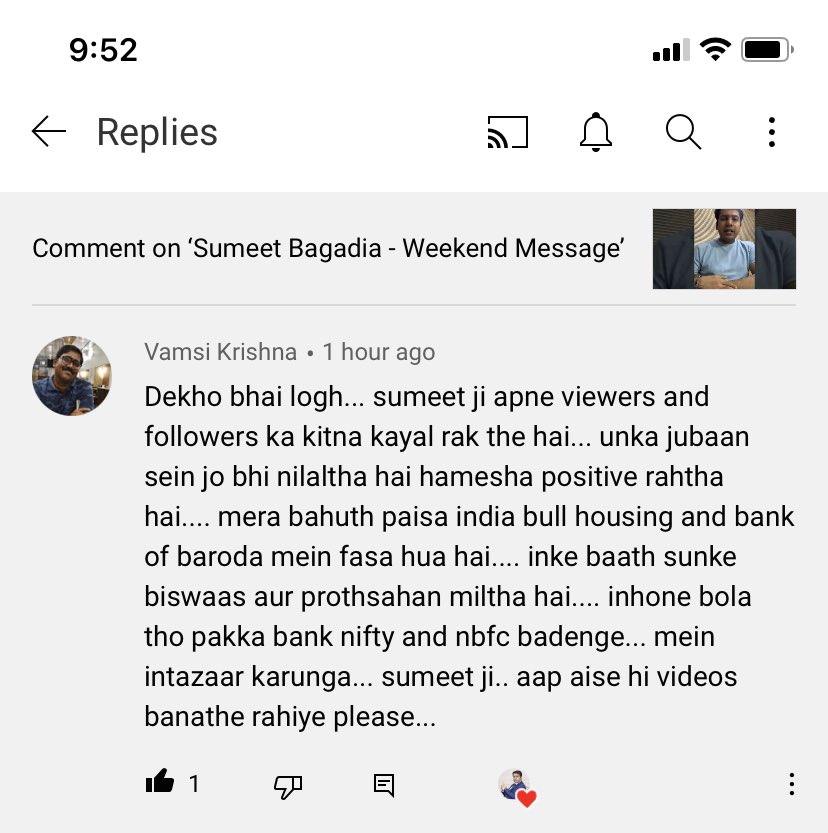Screen dimensions: 828x833
Task: Dislike the comment with thumbs-down
Action: (x=288, y=786)
